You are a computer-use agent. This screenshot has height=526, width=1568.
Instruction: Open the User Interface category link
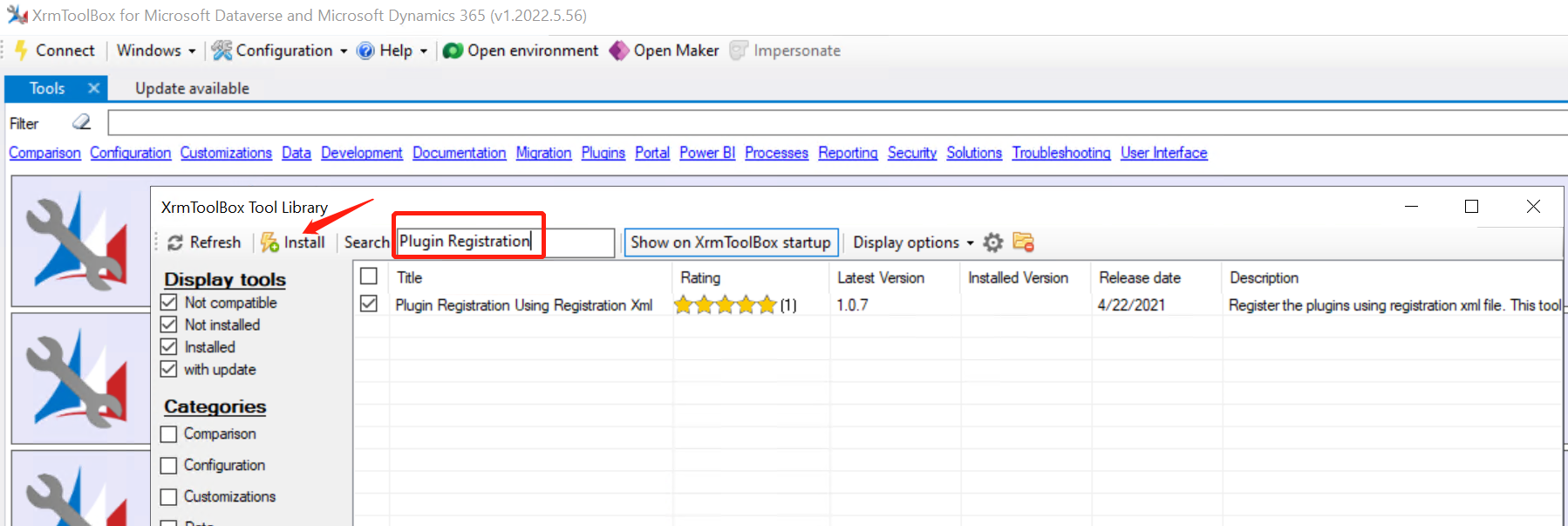[x=1163, y=153]
